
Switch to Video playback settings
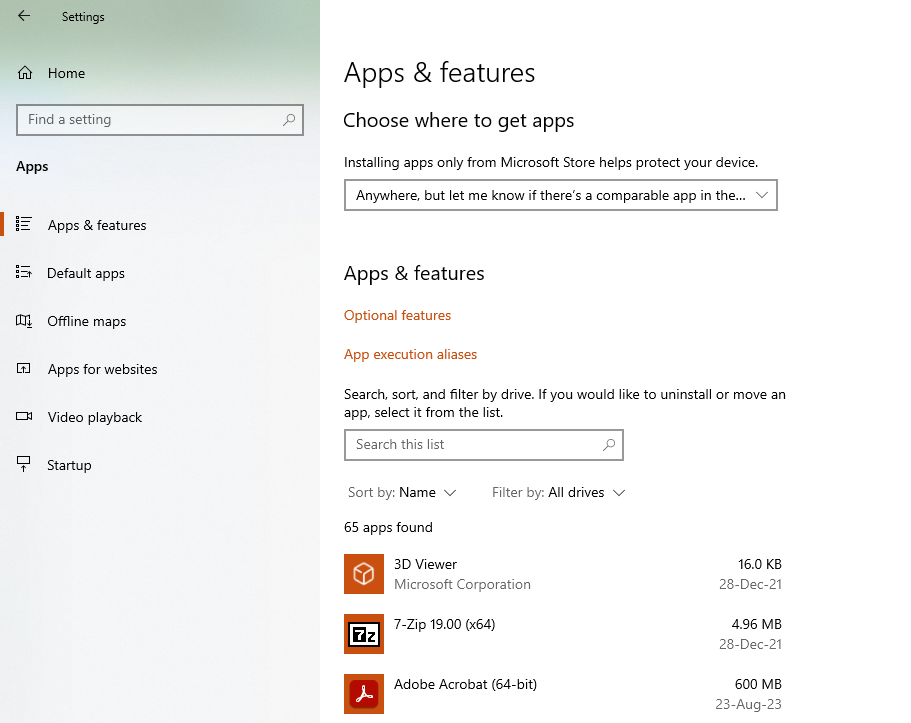click(95, 417)
